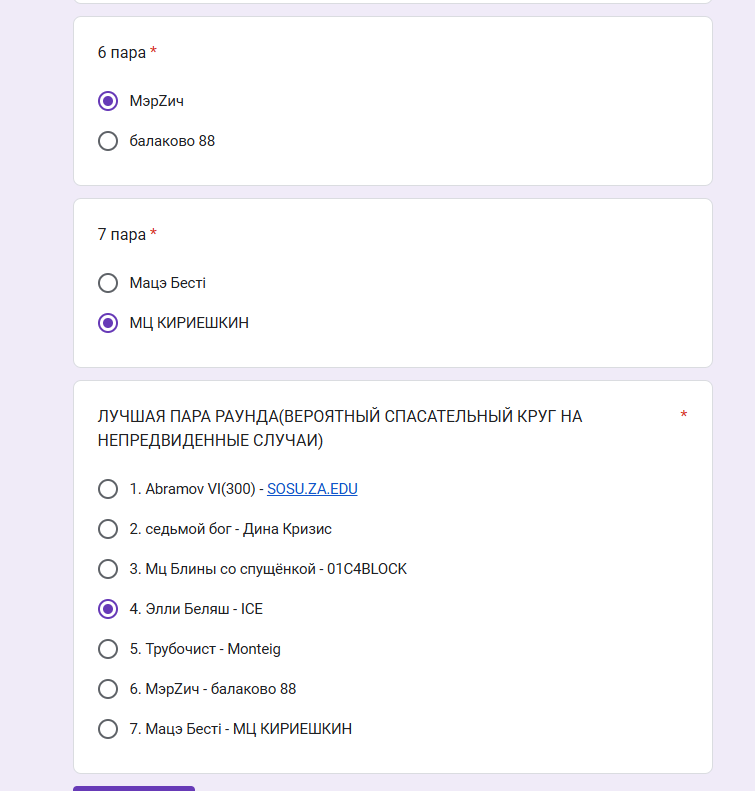Select option 1. Abramov VI(300) radio button

108,489
